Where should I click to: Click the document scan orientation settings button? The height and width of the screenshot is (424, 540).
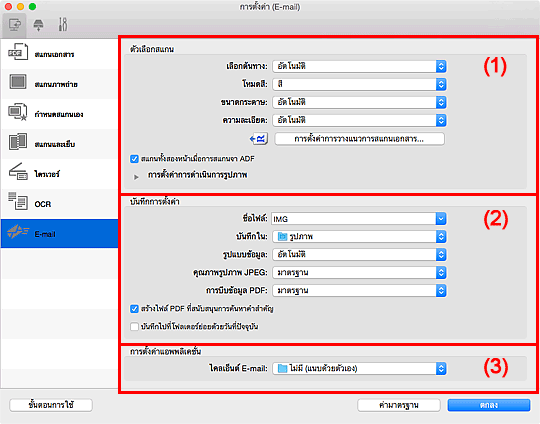[359, 139]
